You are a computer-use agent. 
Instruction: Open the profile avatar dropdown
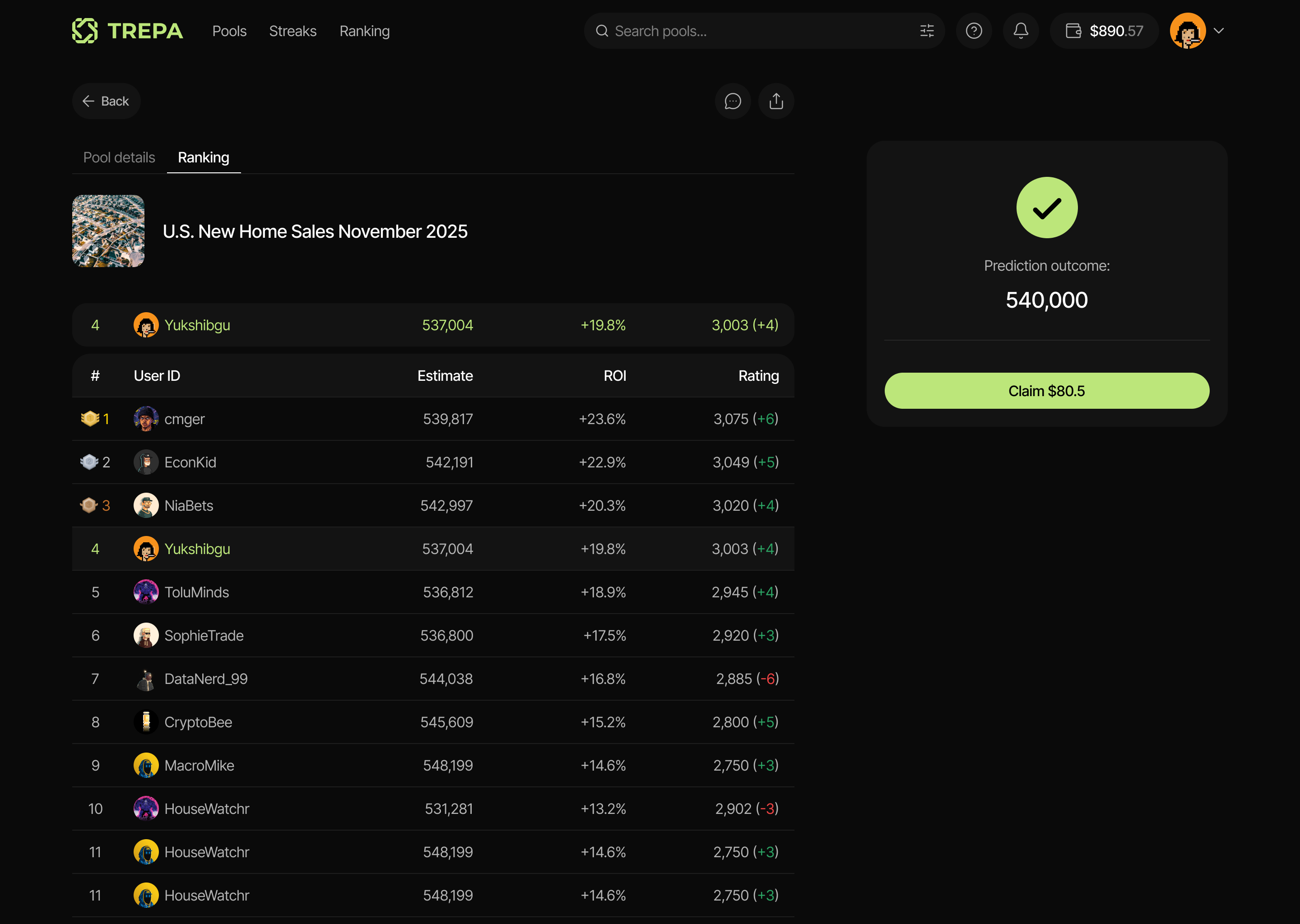tap(1188, 31)
